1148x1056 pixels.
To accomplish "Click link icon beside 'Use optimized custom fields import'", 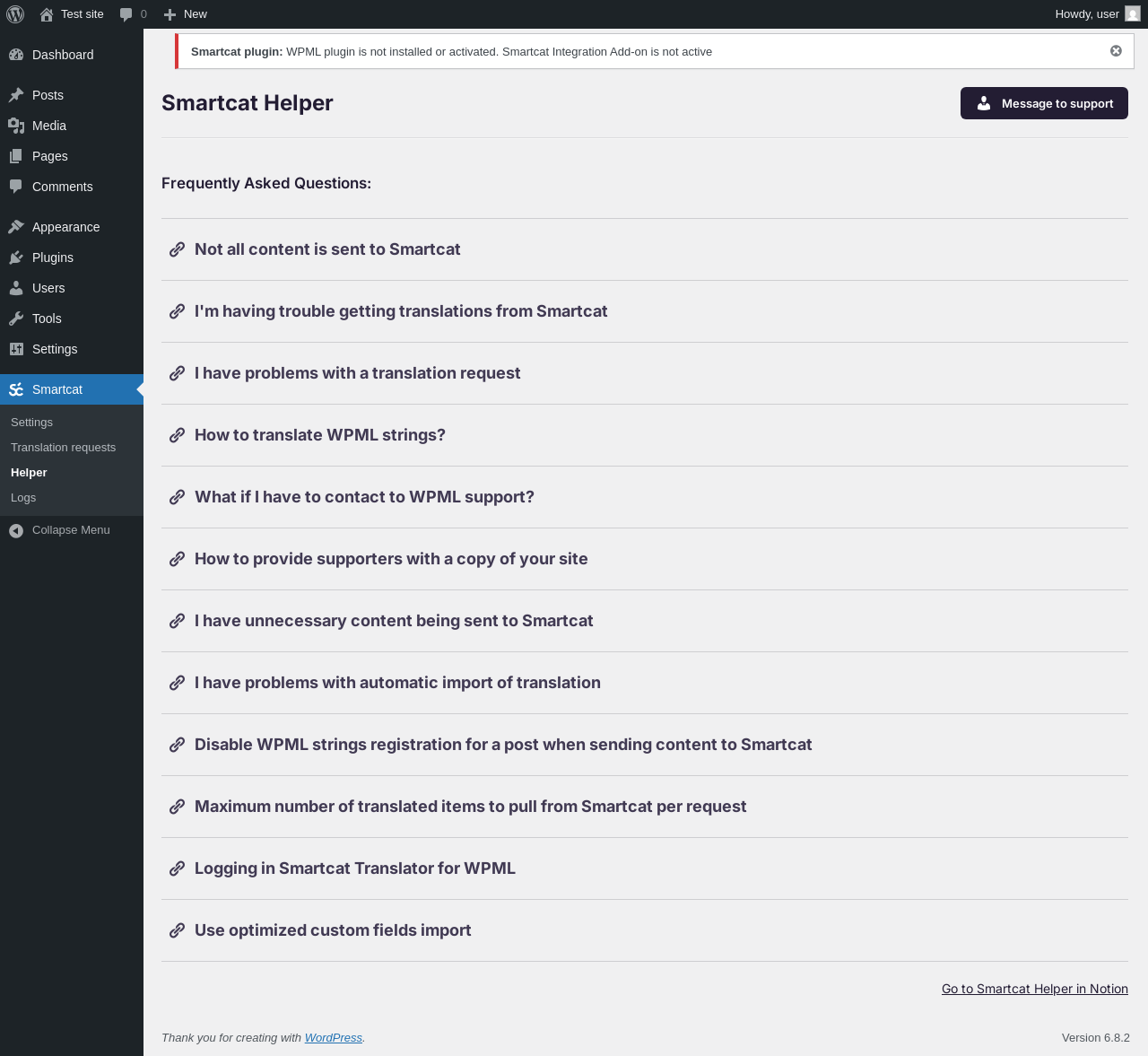I will [178, 930].
